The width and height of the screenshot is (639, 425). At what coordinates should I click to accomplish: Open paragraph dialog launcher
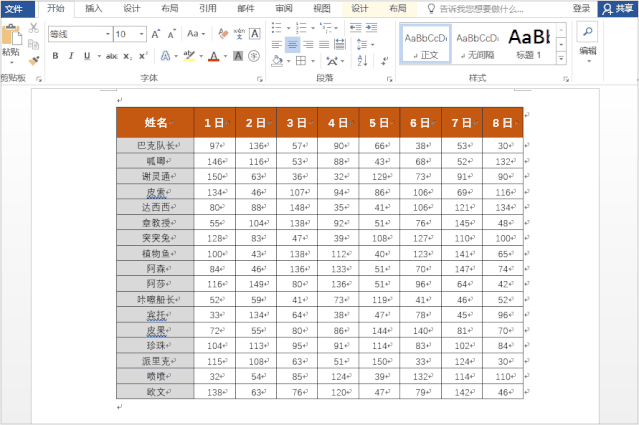point(389,79)
